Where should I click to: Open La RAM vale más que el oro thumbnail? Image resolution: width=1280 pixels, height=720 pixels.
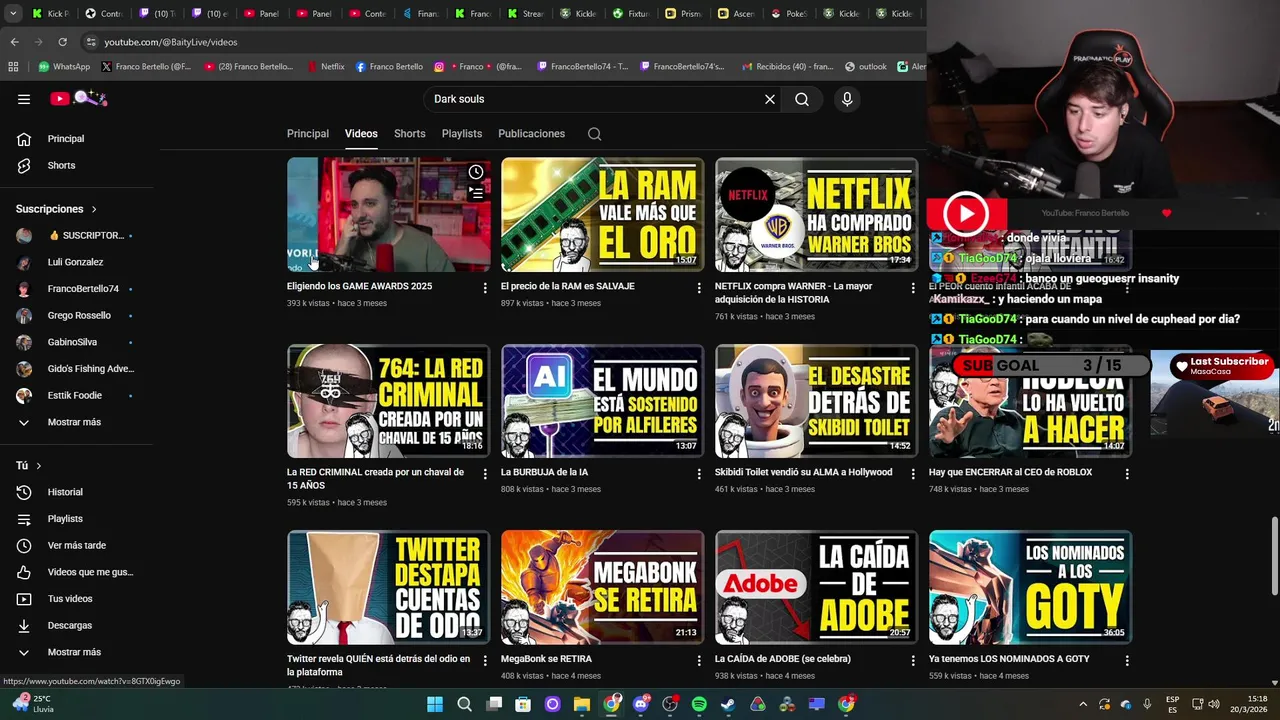click(x=602, y=215)
